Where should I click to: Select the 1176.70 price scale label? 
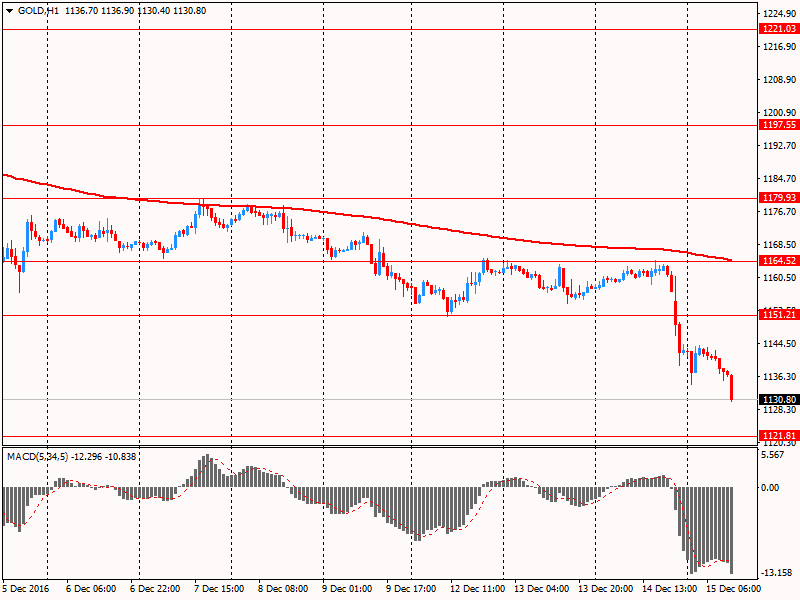click(779, 212)
